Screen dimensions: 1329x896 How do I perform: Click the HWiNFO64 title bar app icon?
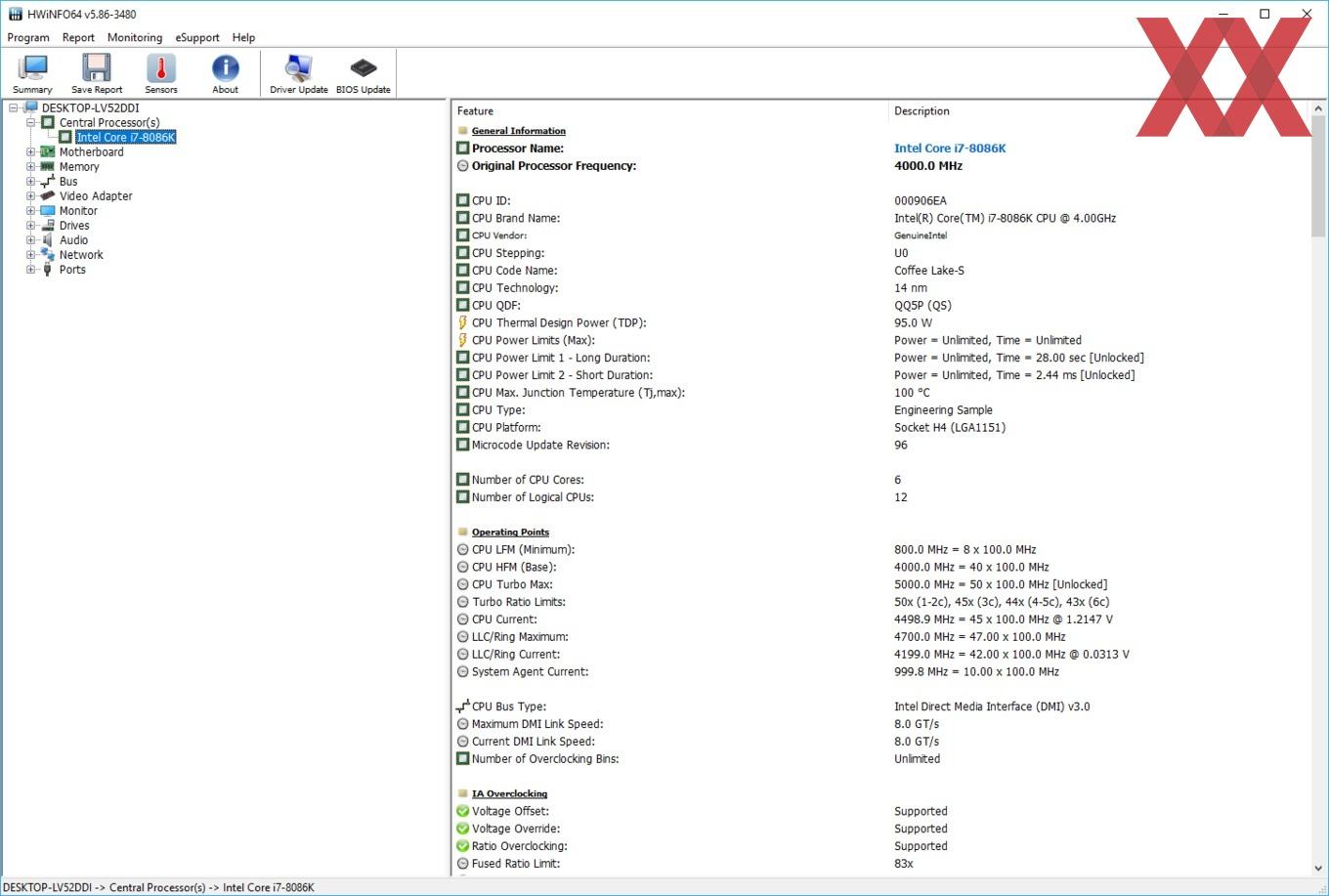click(15, 14)
